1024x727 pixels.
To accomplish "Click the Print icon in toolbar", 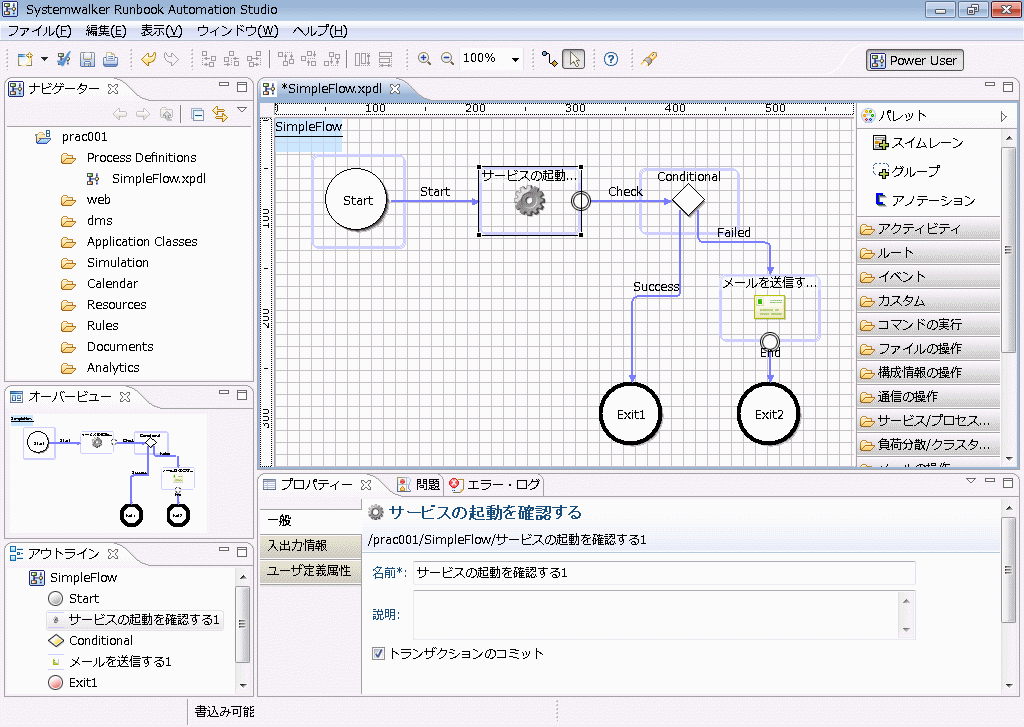I will pos(110,59).
